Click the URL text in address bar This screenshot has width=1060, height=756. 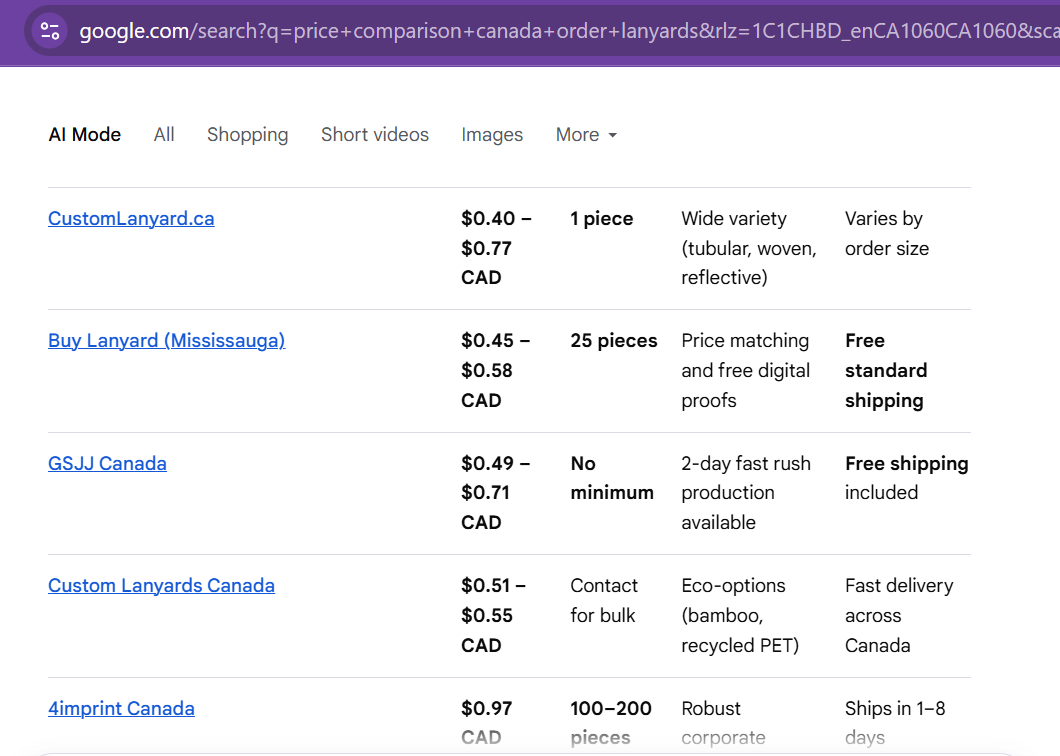tap(568, 31)
